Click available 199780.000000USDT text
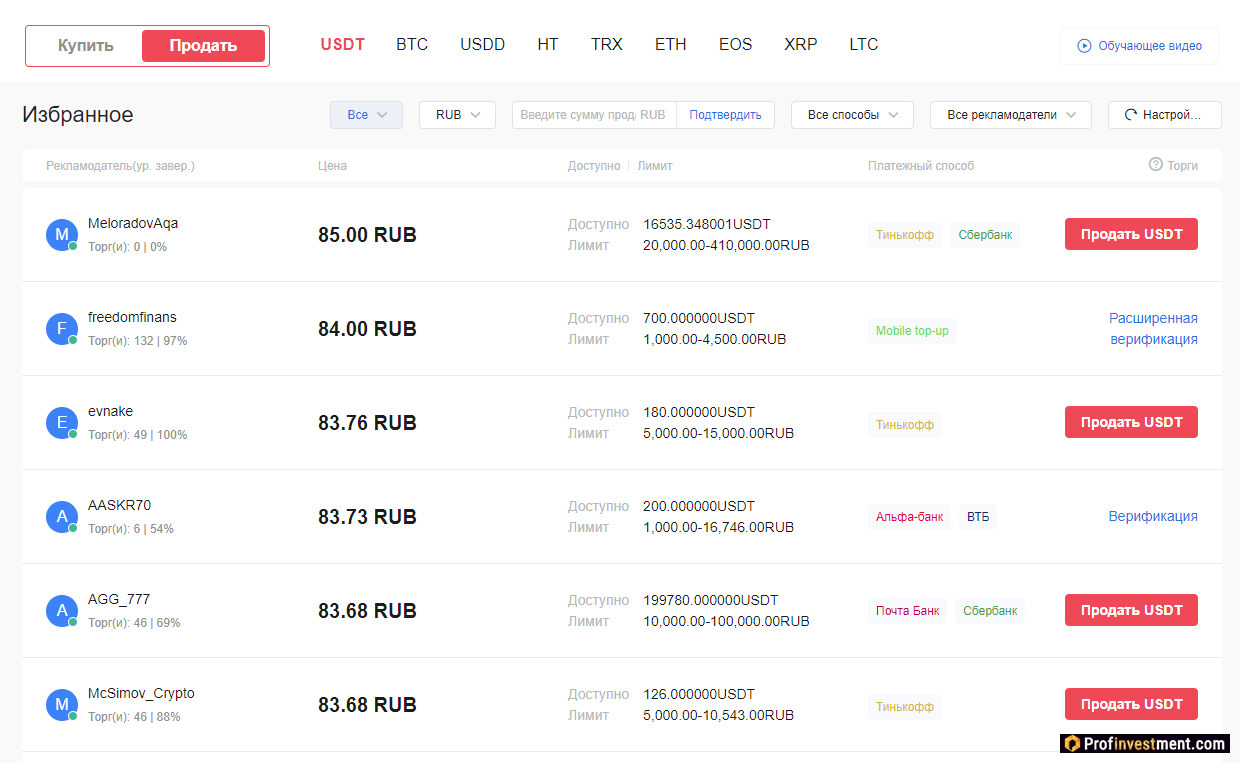The width and height of the screenshot is (1240, 763). [x=711, y=601]
